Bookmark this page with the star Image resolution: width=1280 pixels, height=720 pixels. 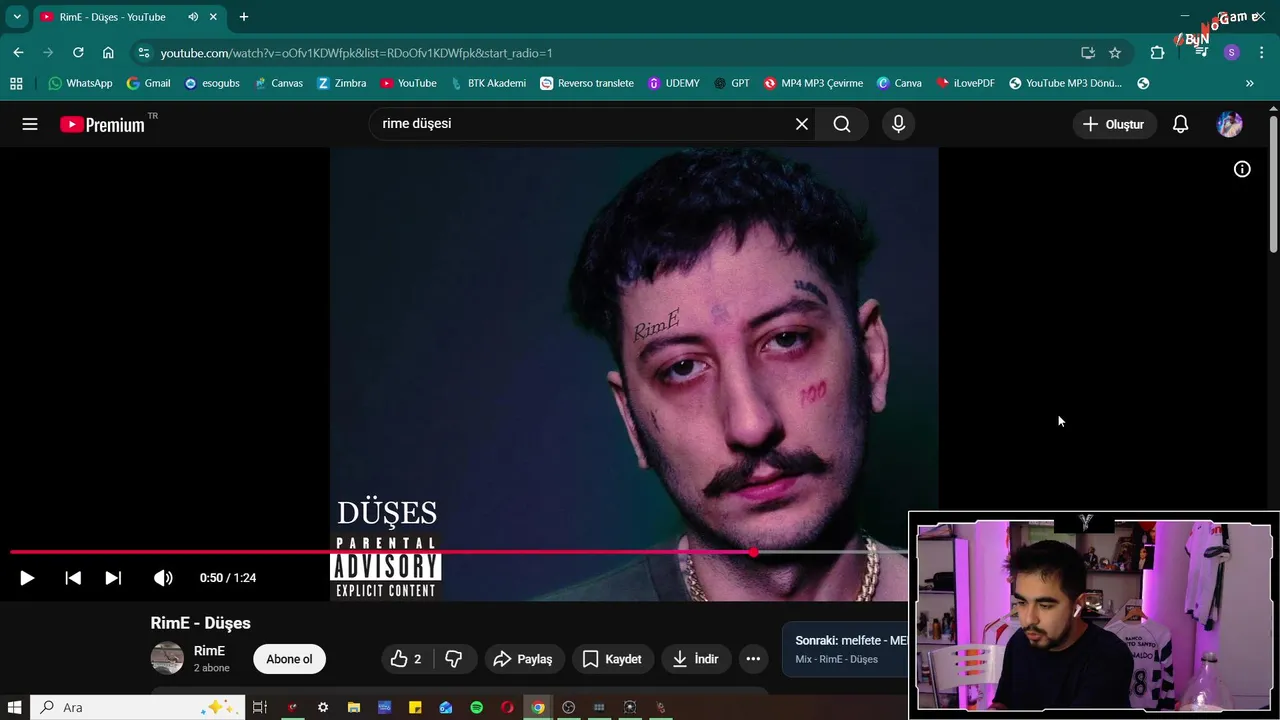pyautogui.click(x=1115, y=53)
